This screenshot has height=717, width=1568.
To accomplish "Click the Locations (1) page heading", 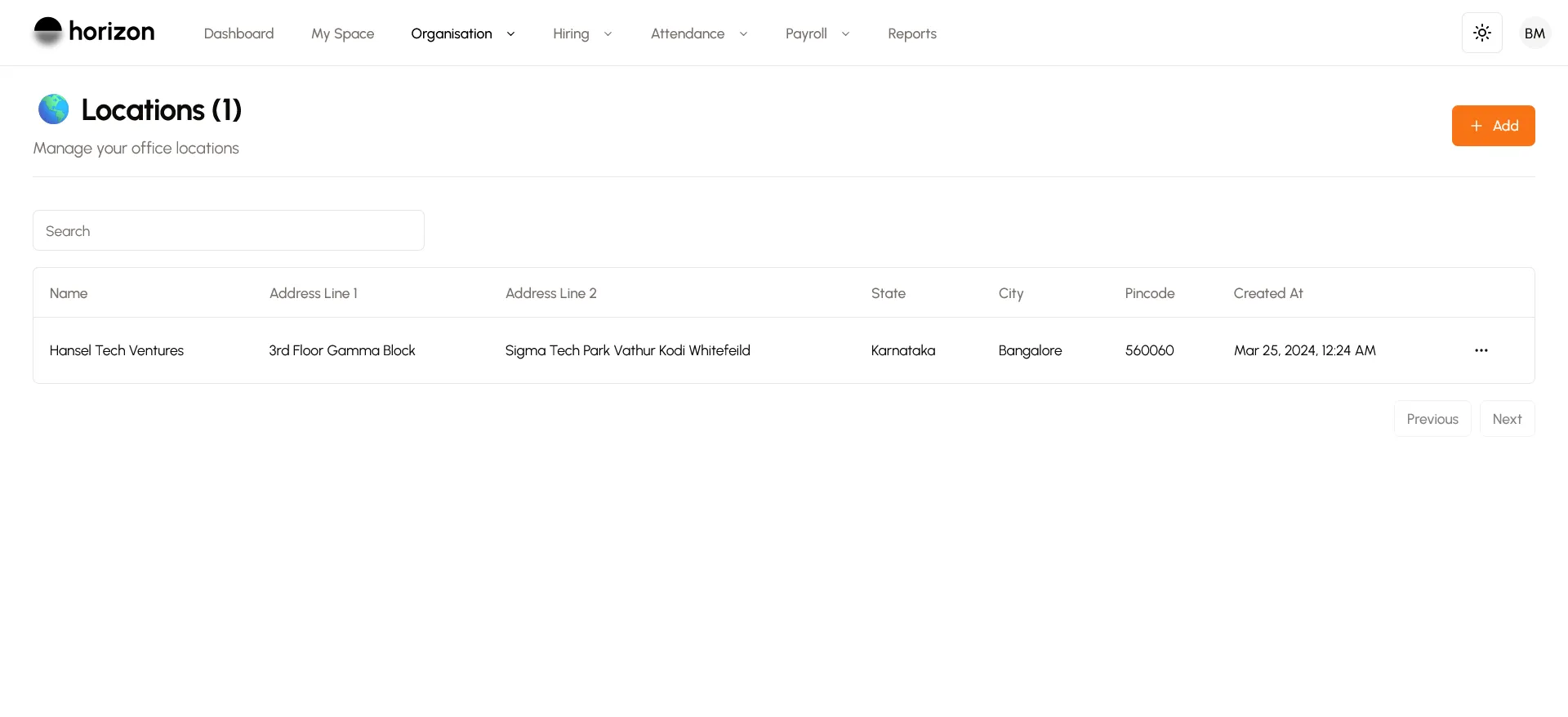I will (162, 109).
